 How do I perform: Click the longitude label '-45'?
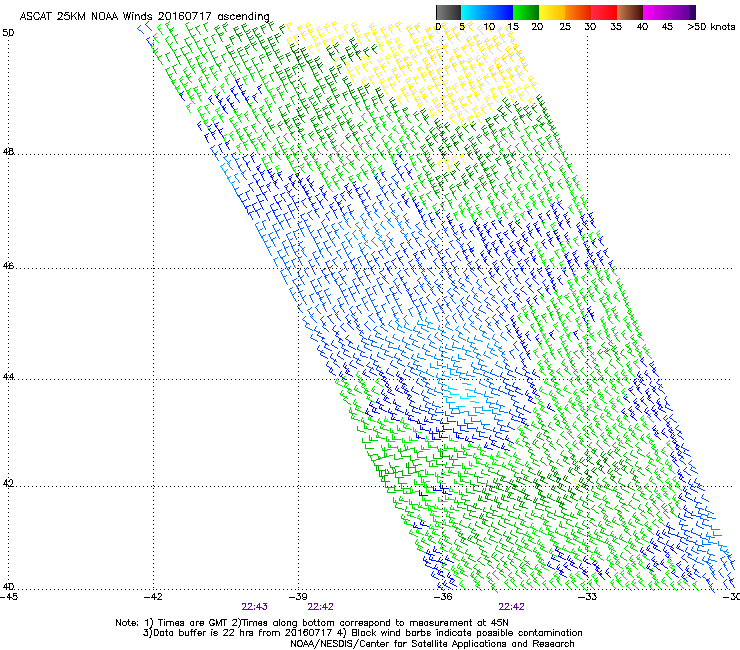coord(9,597)
